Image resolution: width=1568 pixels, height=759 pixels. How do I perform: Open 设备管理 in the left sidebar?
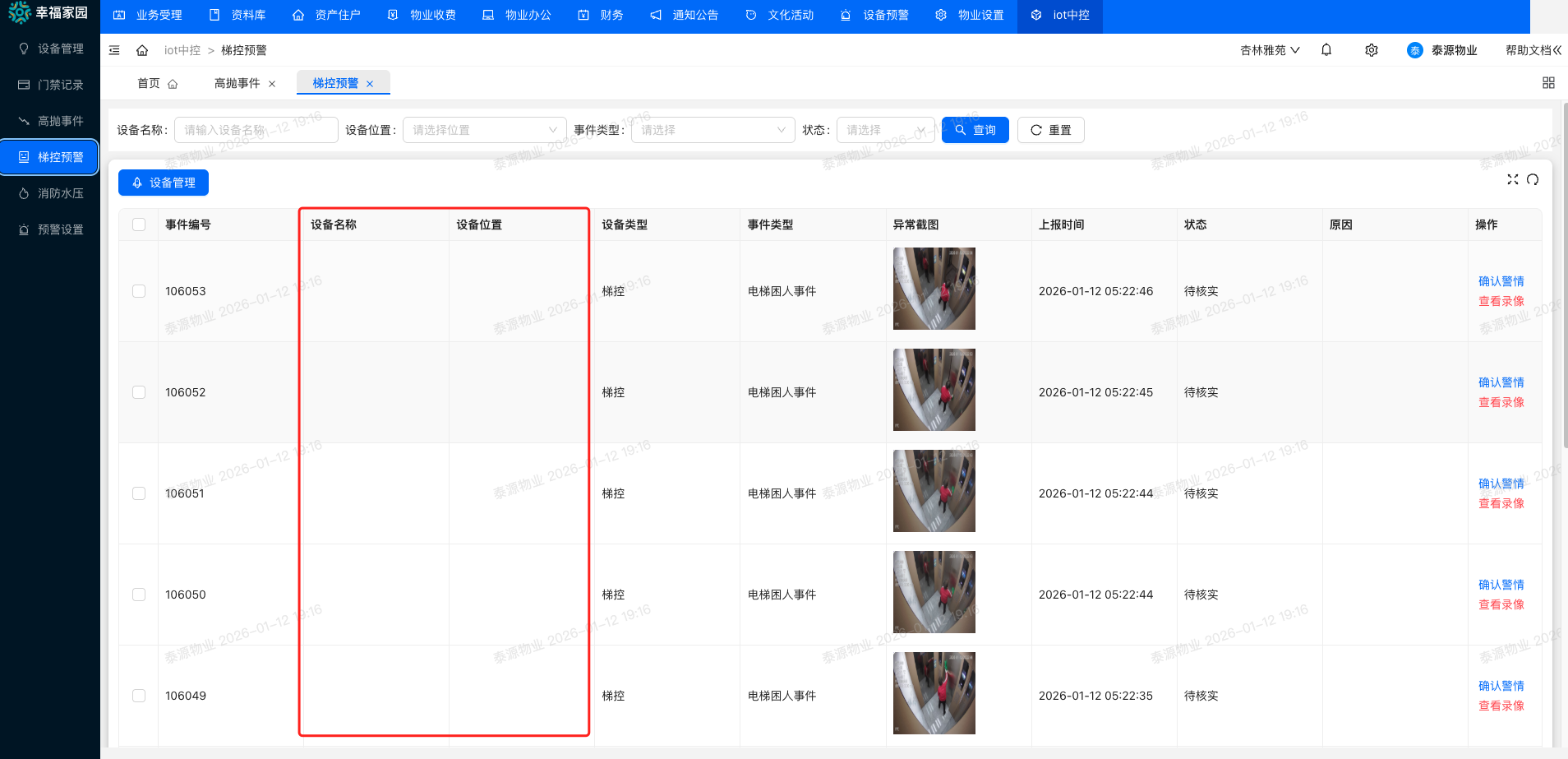[49, 49]
